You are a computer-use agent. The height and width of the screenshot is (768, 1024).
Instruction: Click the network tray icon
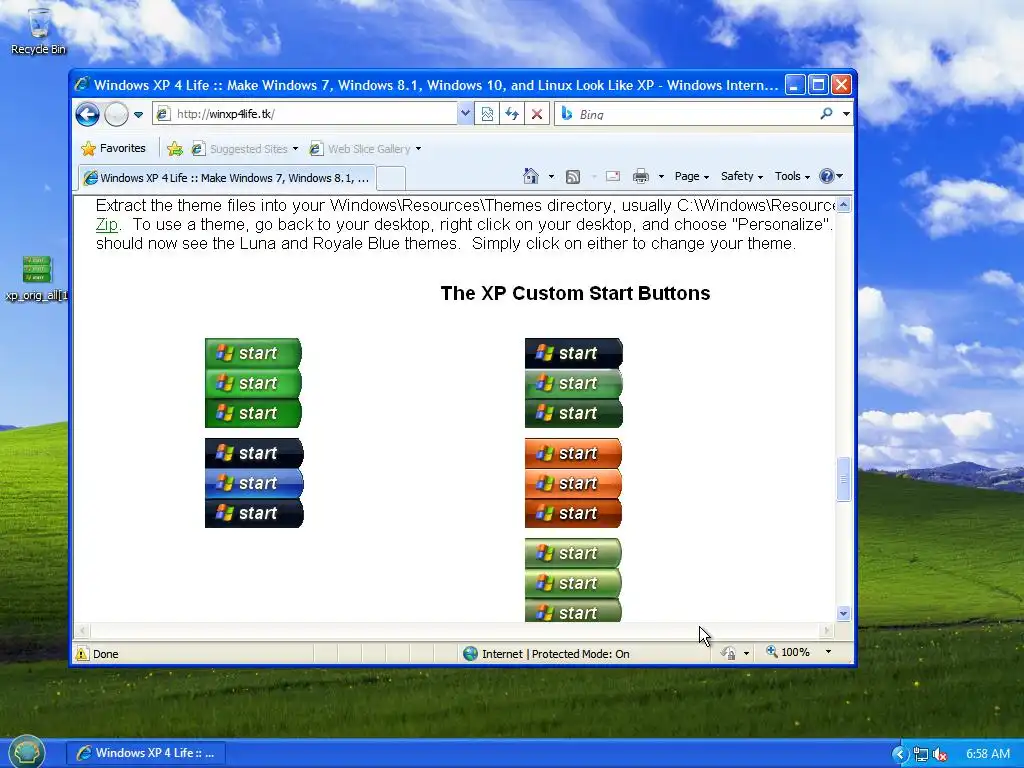click(921, 755)
